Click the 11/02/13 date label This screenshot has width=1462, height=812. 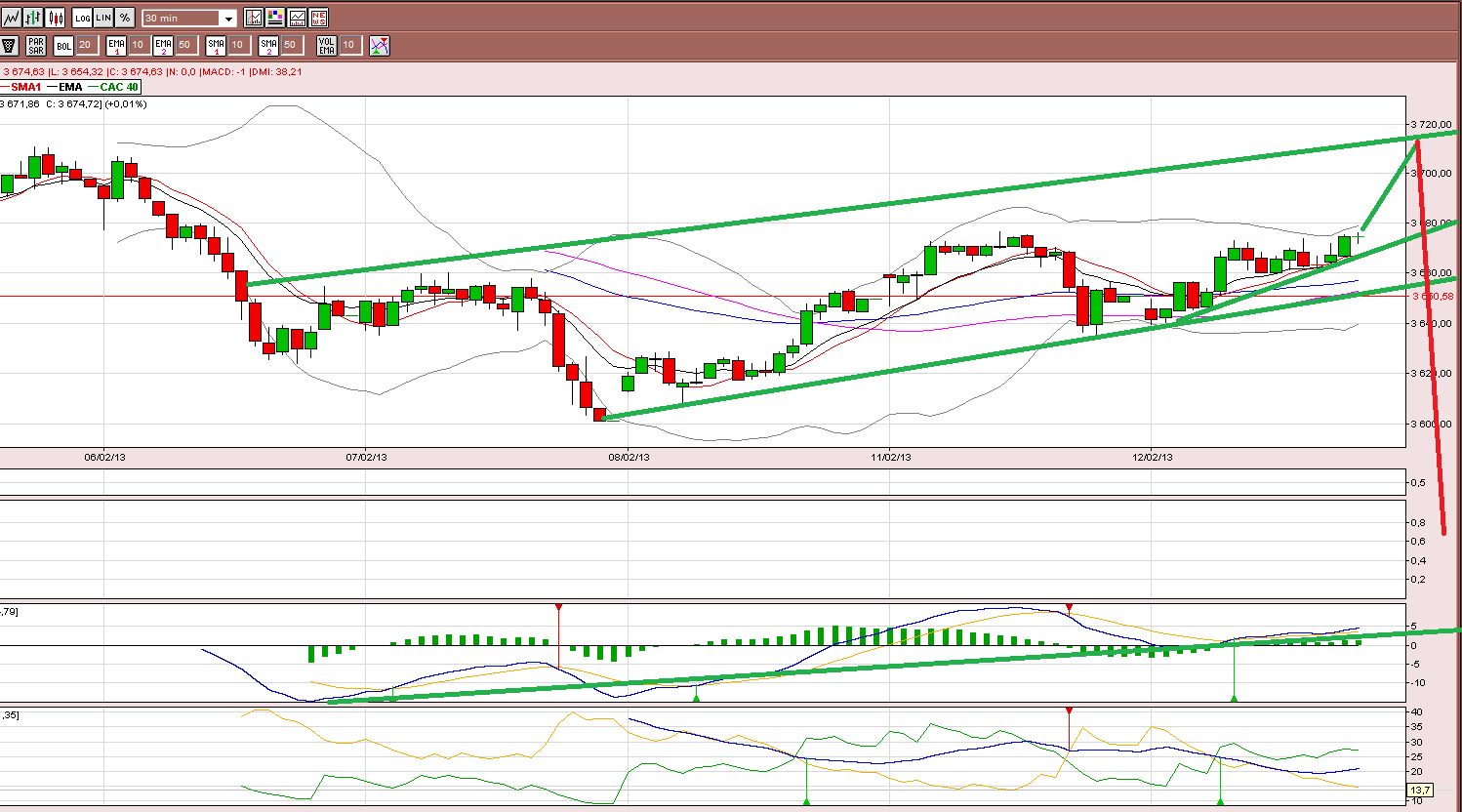pos(890,457)
